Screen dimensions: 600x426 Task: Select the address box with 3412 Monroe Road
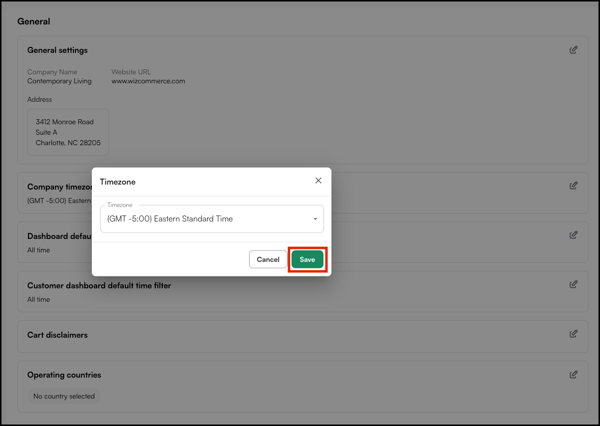click(67, 132)
